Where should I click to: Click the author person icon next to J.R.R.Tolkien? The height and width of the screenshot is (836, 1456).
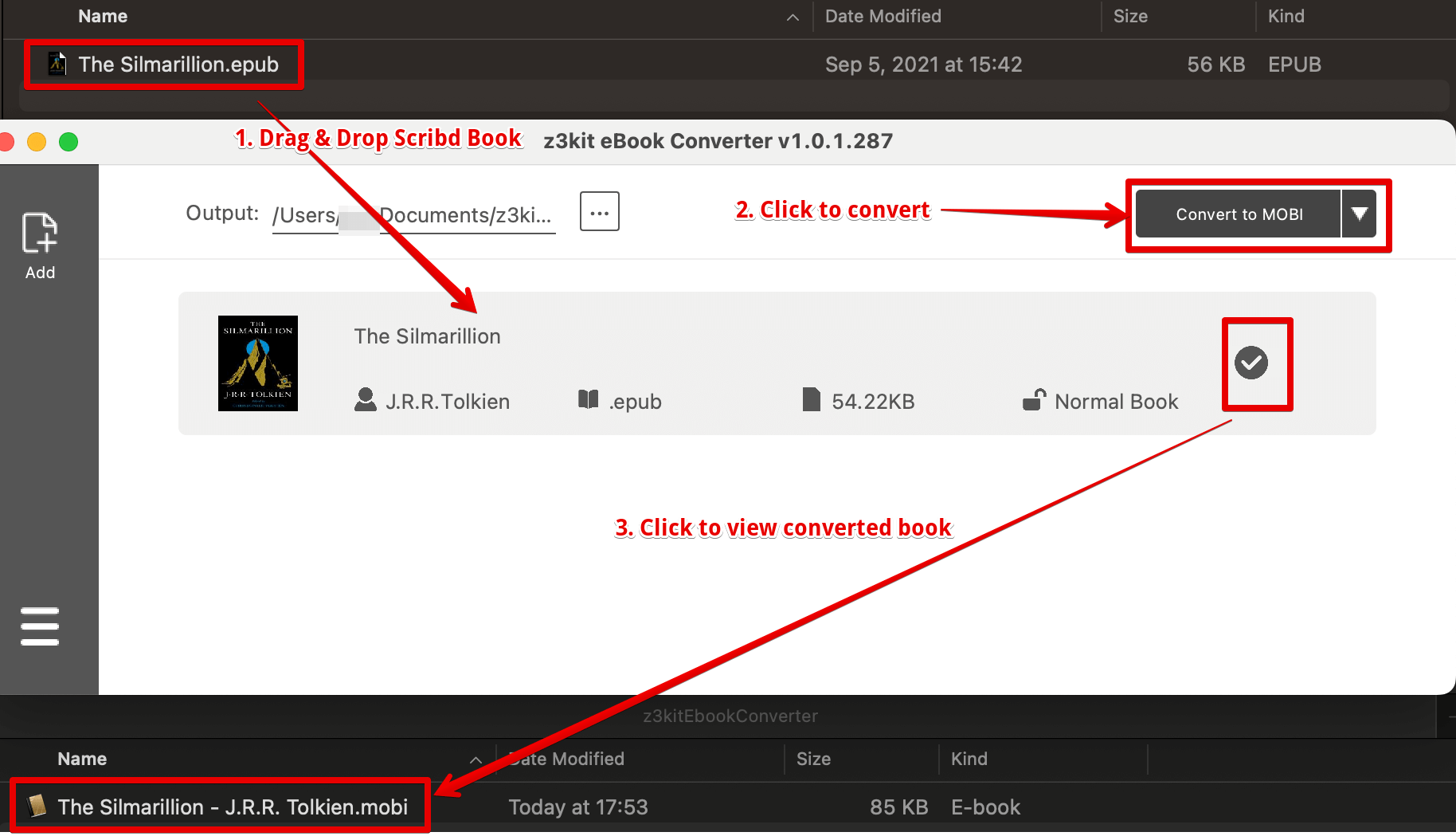366,401
